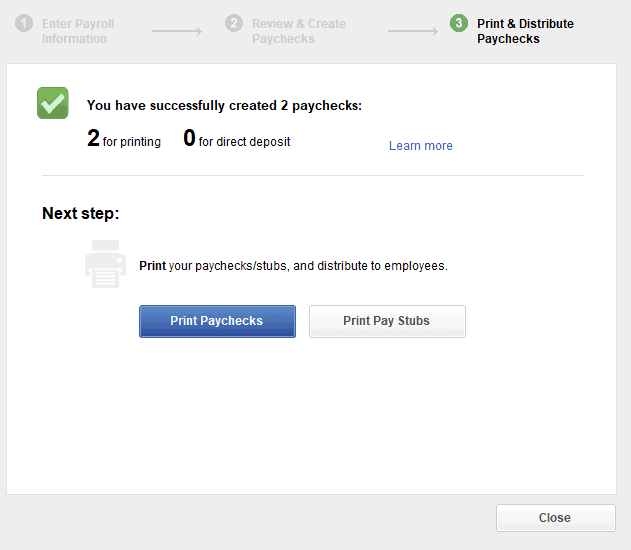
Task: Click the '2 for printing' count text
Action: [124, 138]
